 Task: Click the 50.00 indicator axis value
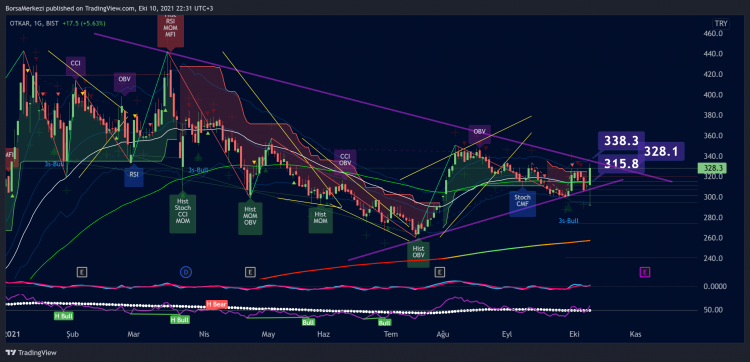(x=712, y=310)
